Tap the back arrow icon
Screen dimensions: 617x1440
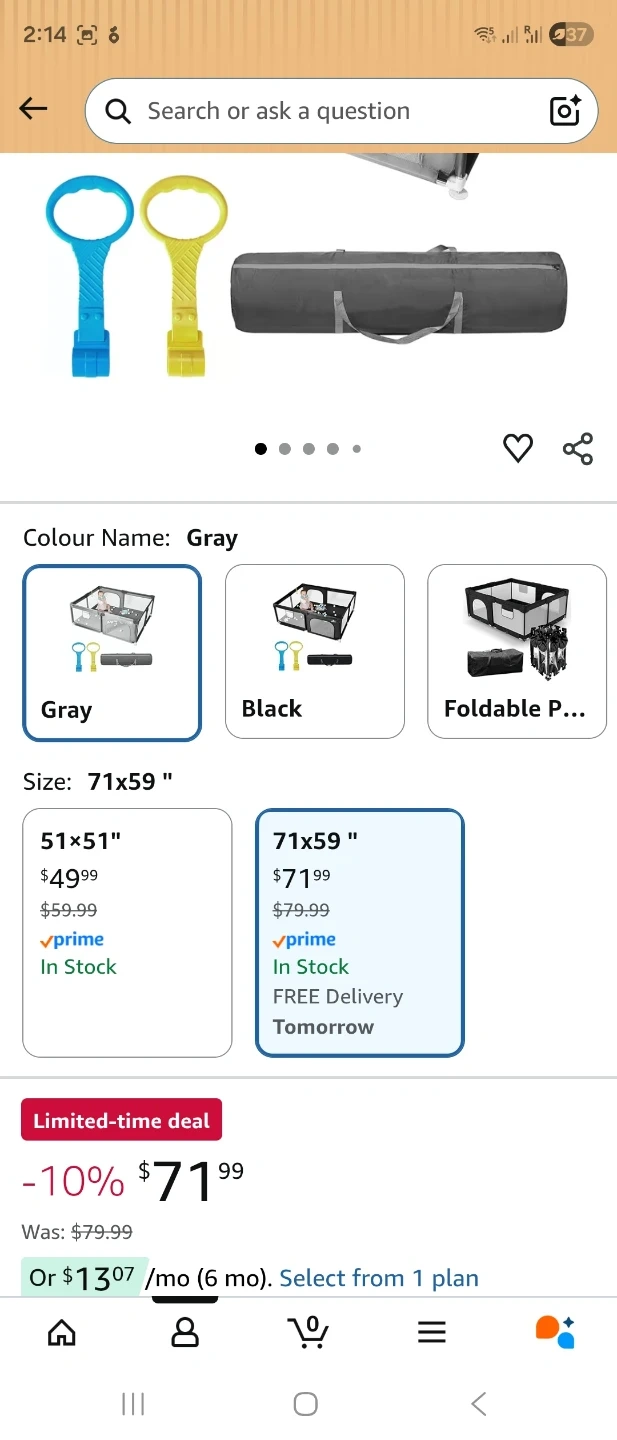33,110
